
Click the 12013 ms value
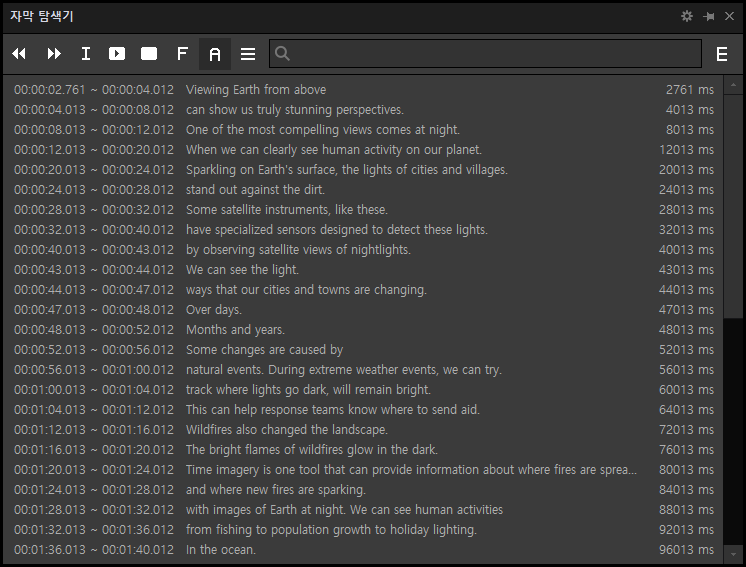click(687, 150)
